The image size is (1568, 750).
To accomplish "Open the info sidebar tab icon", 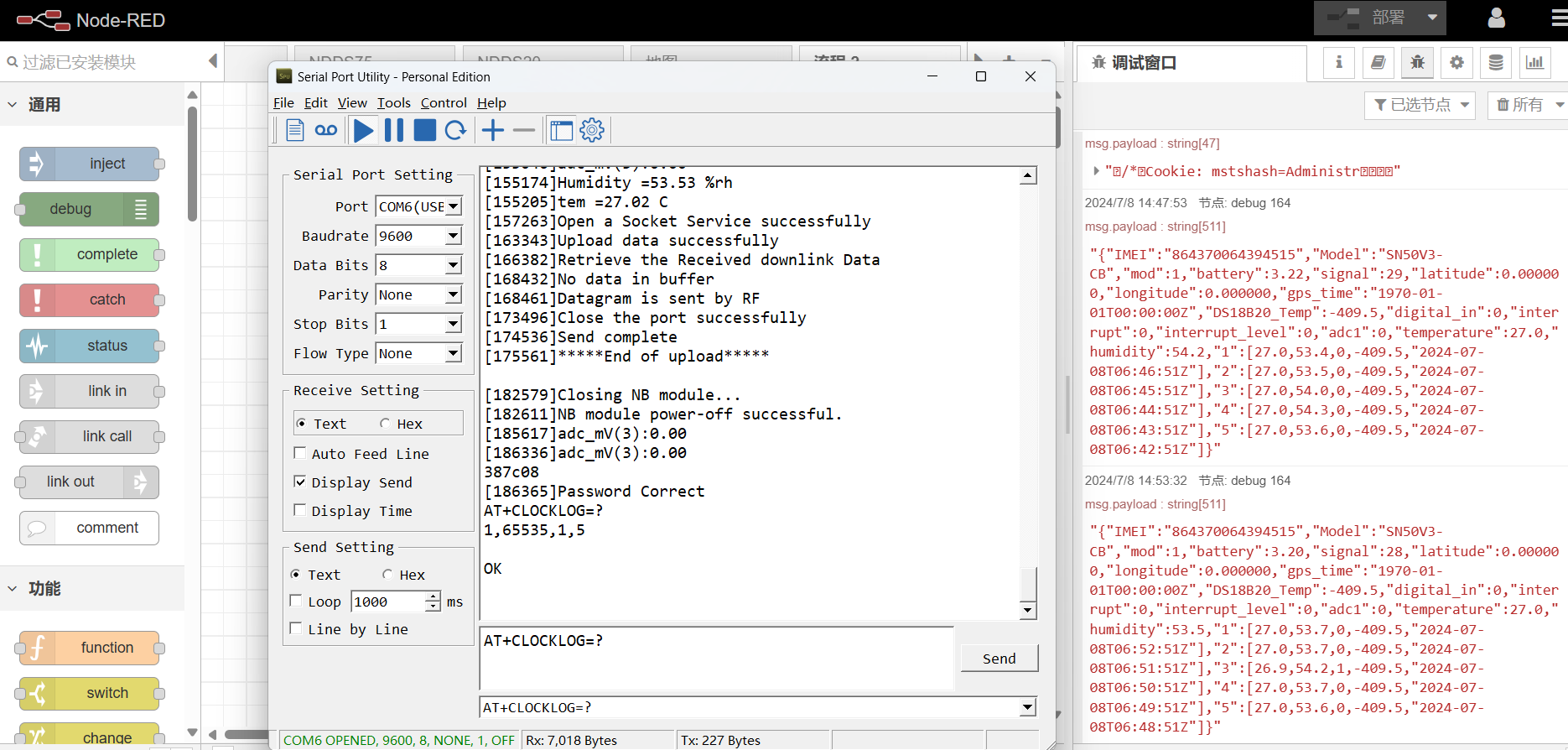I will click(1339, 62).
